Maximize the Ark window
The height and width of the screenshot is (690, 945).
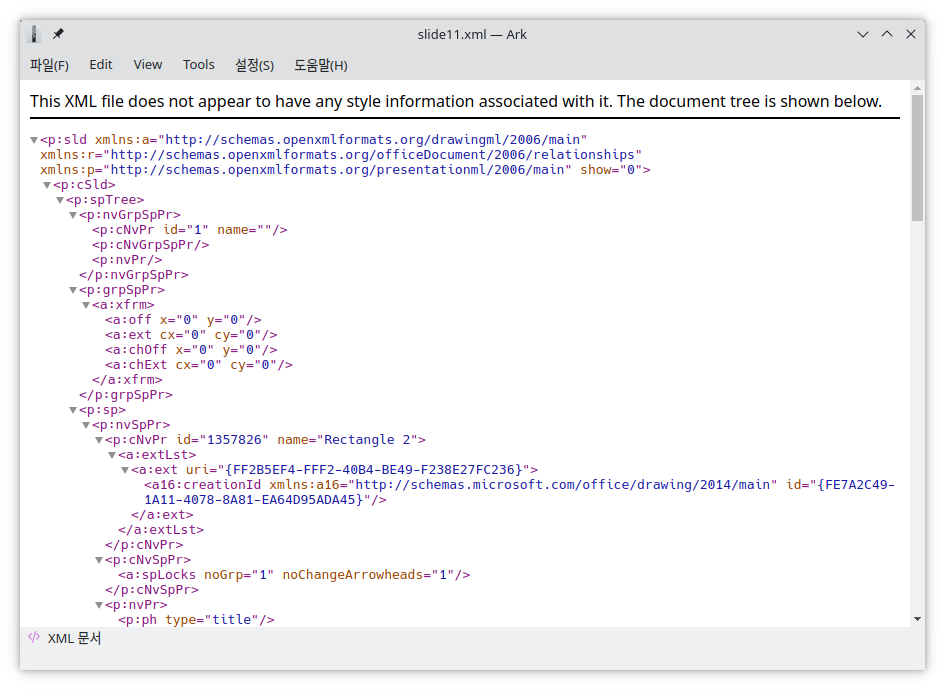pyautogui.click(x=887, y=34)
